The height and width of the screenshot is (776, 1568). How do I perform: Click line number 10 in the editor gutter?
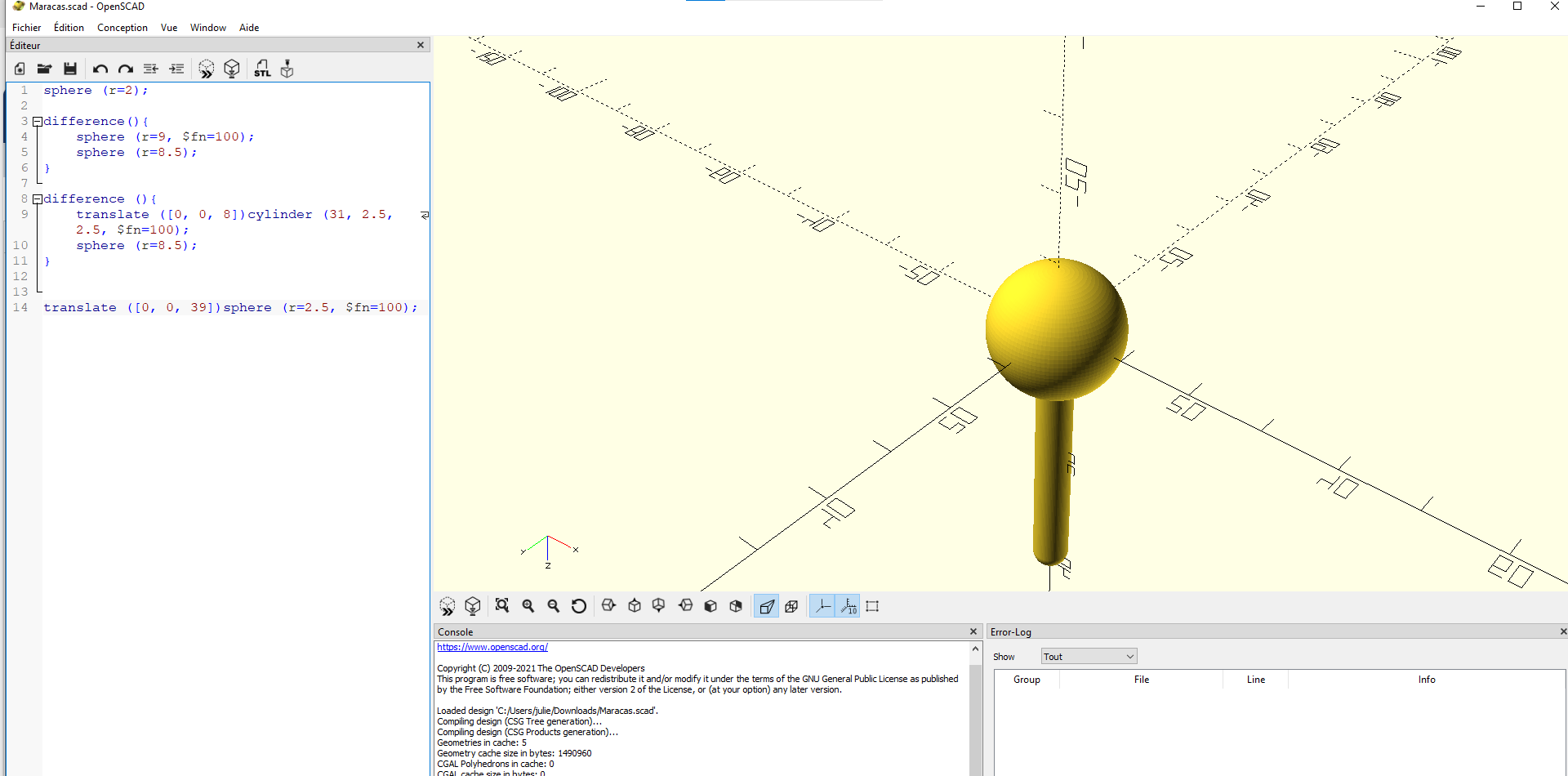point(20,246)
